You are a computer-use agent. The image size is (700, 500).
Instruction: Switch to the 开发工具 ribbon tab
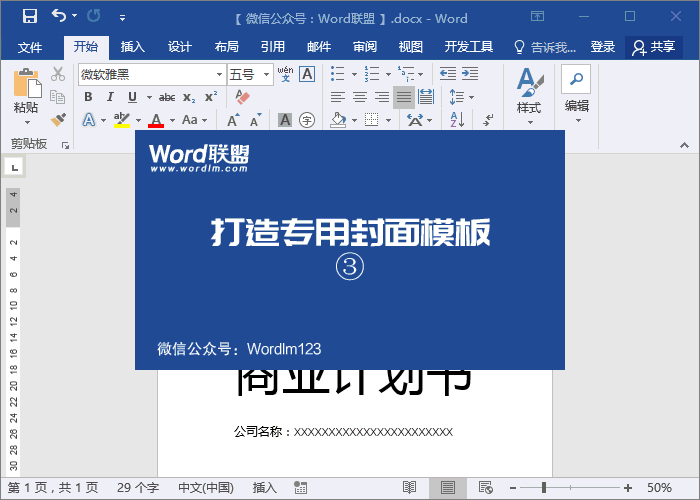(469, 46)
